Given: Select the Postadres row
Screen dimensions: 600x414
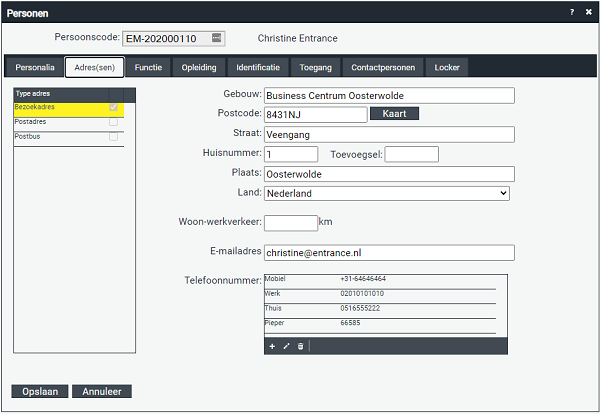Looking at the screenshot, I should [69, 124].
